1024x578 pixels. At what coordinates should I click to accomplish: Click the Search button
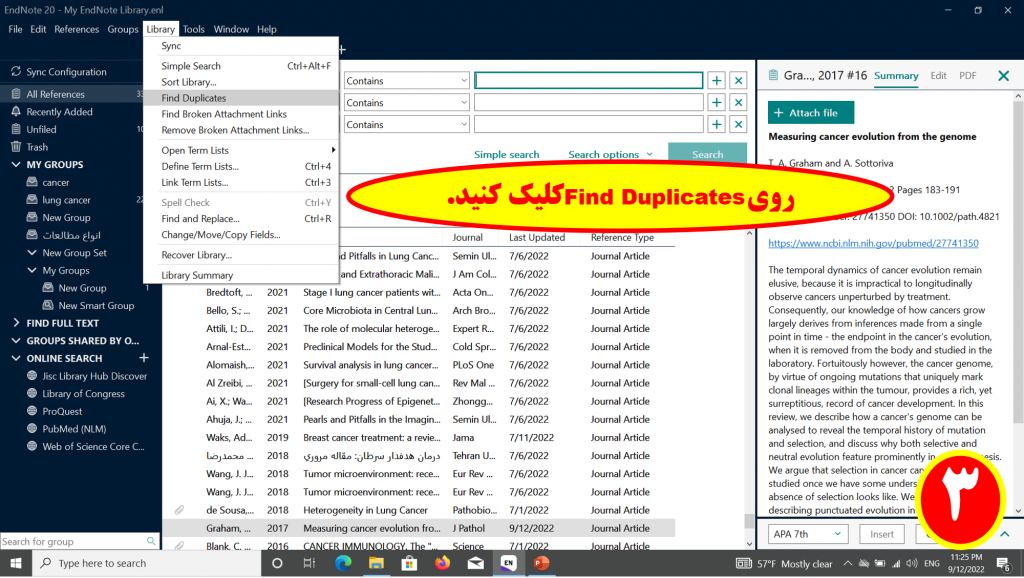point(707,154)
